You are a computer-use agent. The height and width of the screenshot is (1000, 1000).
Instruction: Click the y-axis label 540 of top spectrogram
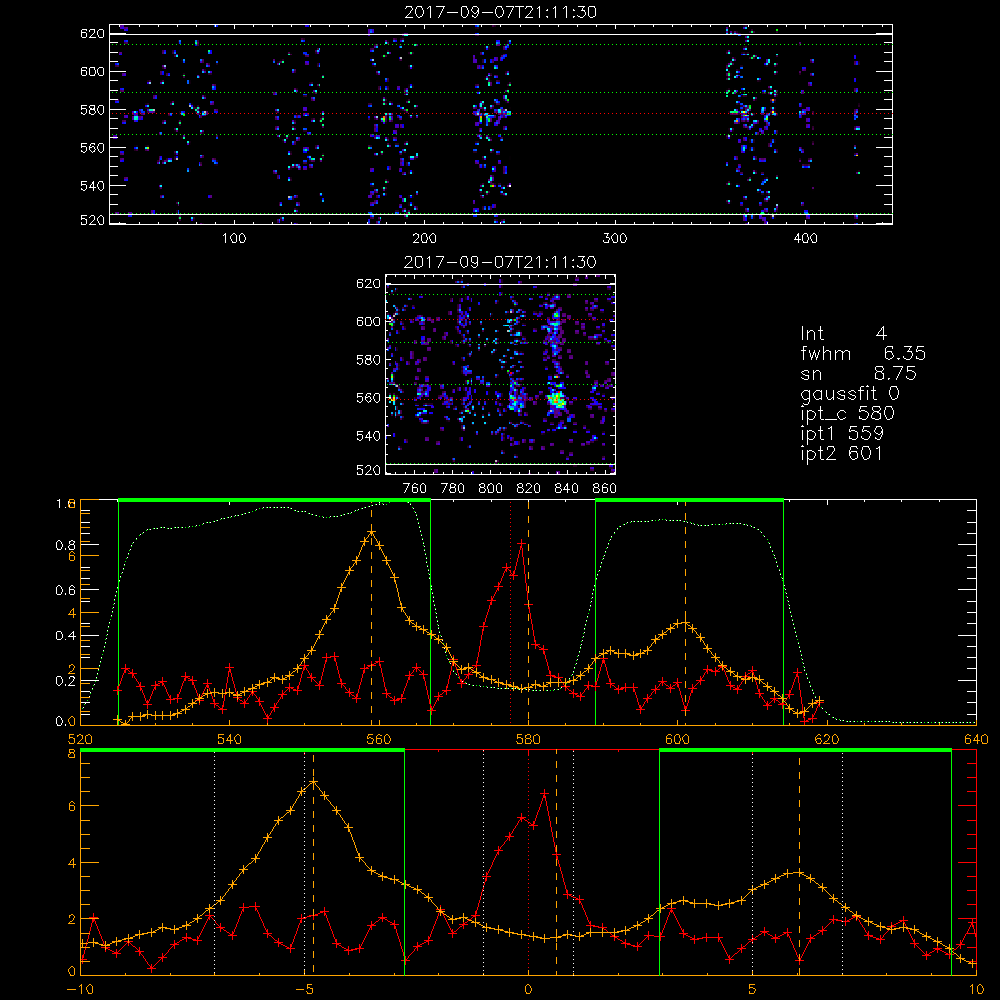tap(92, 186)
